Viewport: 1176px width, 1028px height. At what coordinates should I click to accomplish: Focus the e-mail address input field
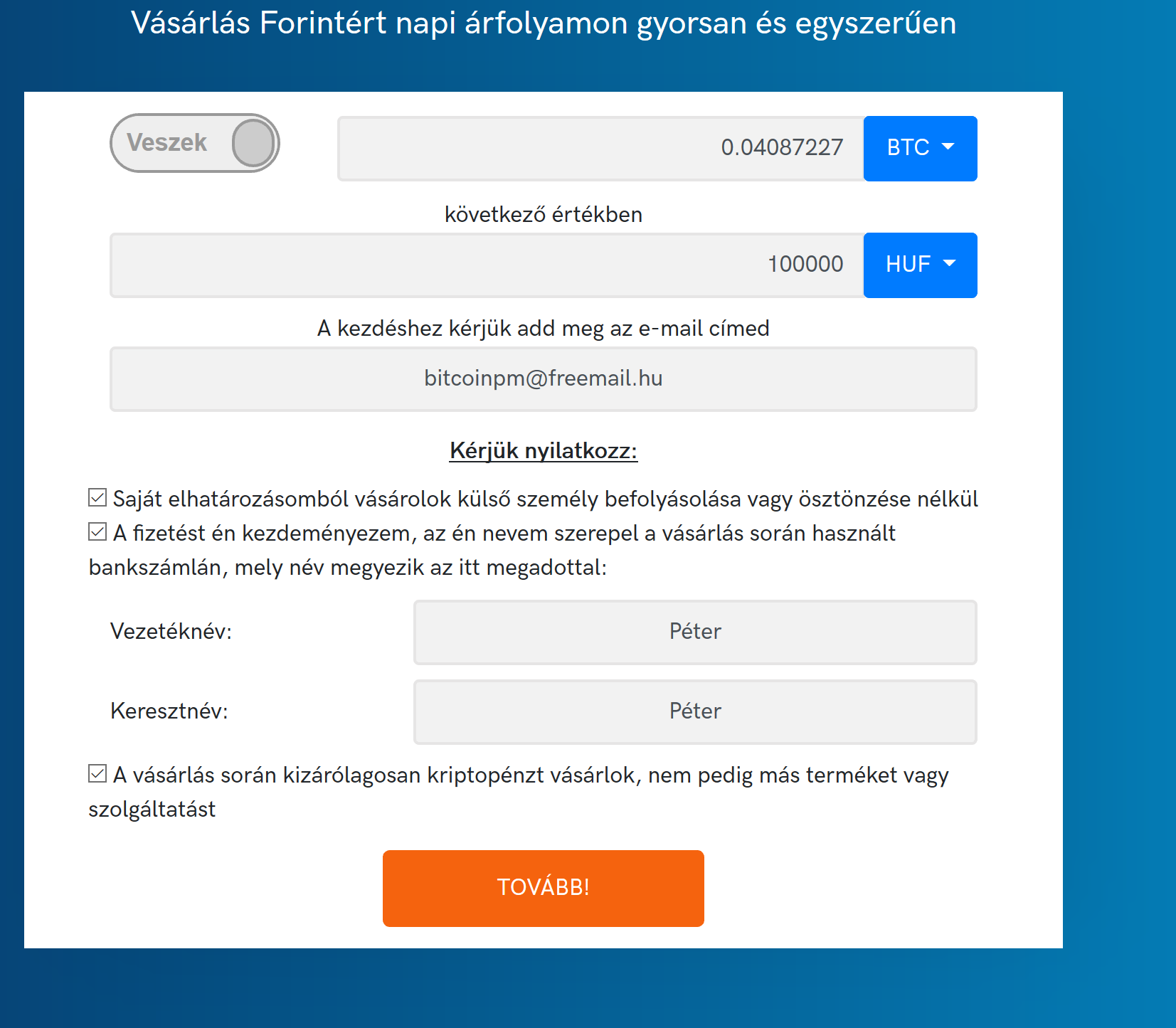tap(543, 378)
